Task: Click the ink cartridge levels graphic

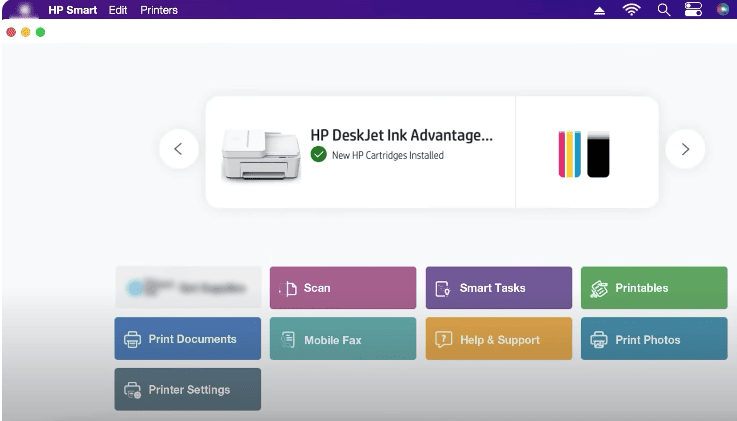Action: 583,153
